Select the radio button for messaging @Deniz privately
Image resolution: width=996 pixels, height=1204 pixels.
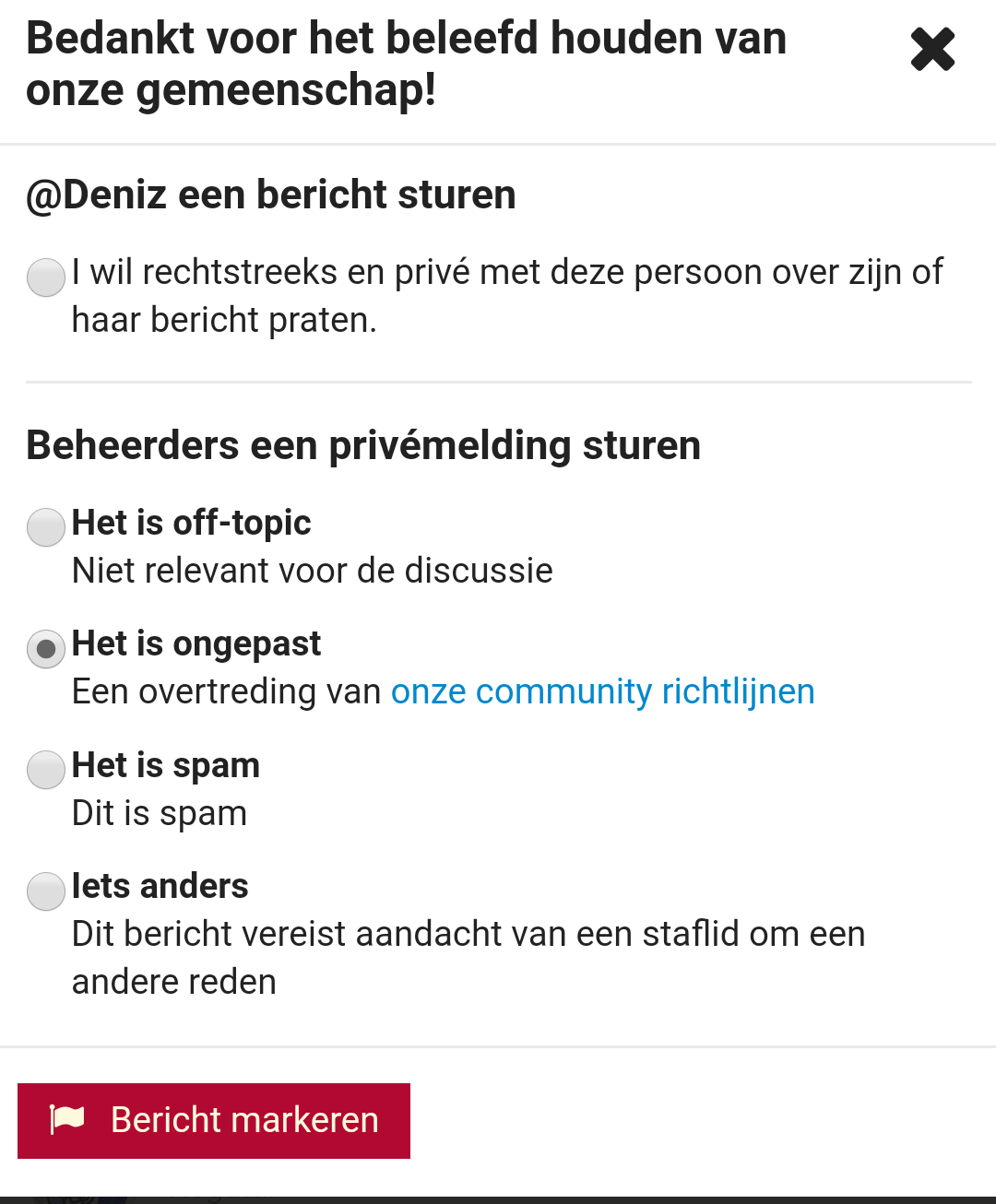[x=46, y=277]
